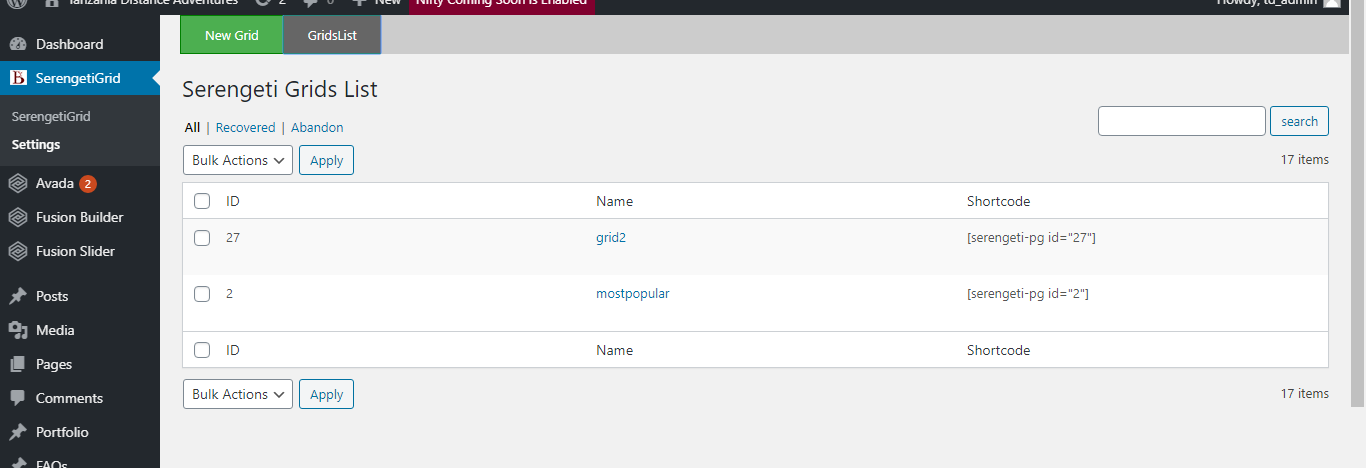Screen dimensions: 1366x468
Task: Click the site home icon in admin bar
Action: [52, 3]
